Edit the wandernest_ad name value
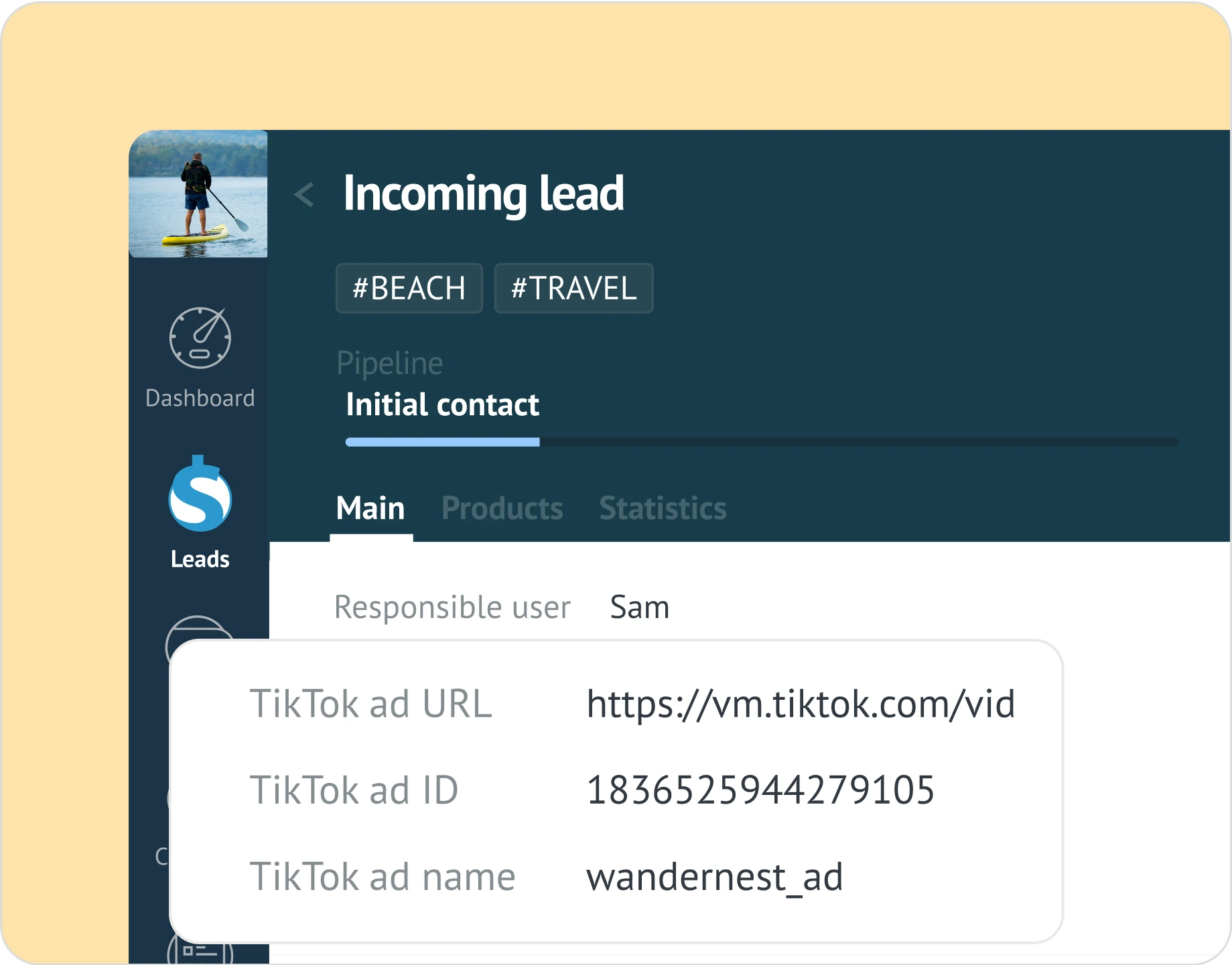The height and width of the screenshot is (965, 1232). [x=714, y=877]
